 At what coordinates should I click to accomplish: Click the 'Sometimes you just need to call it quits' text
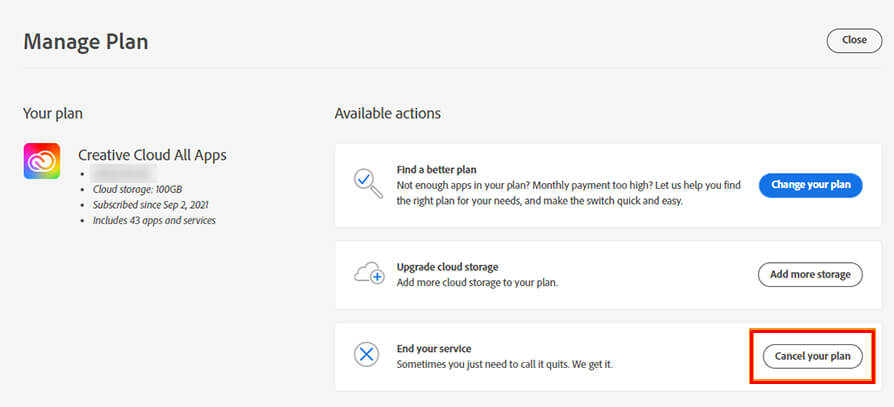click(504, 364)
